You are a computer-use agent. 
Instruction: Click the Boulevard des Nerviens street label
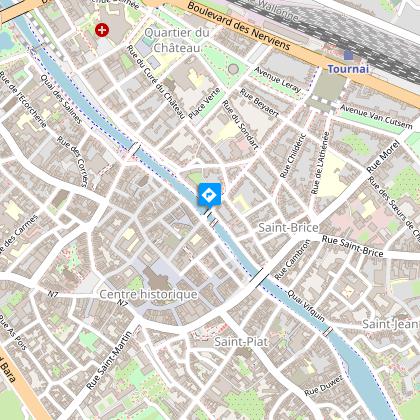coord(239,26)
